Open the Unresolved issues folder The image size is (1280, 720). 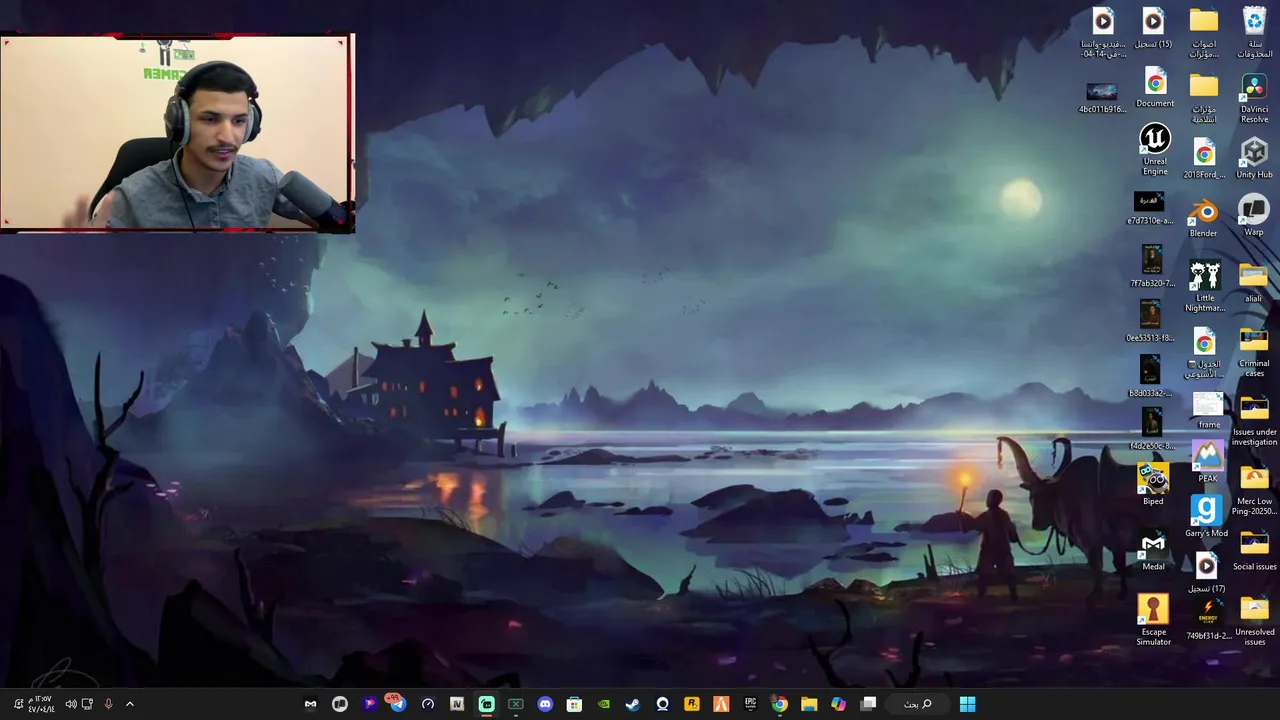point(1254,620)
